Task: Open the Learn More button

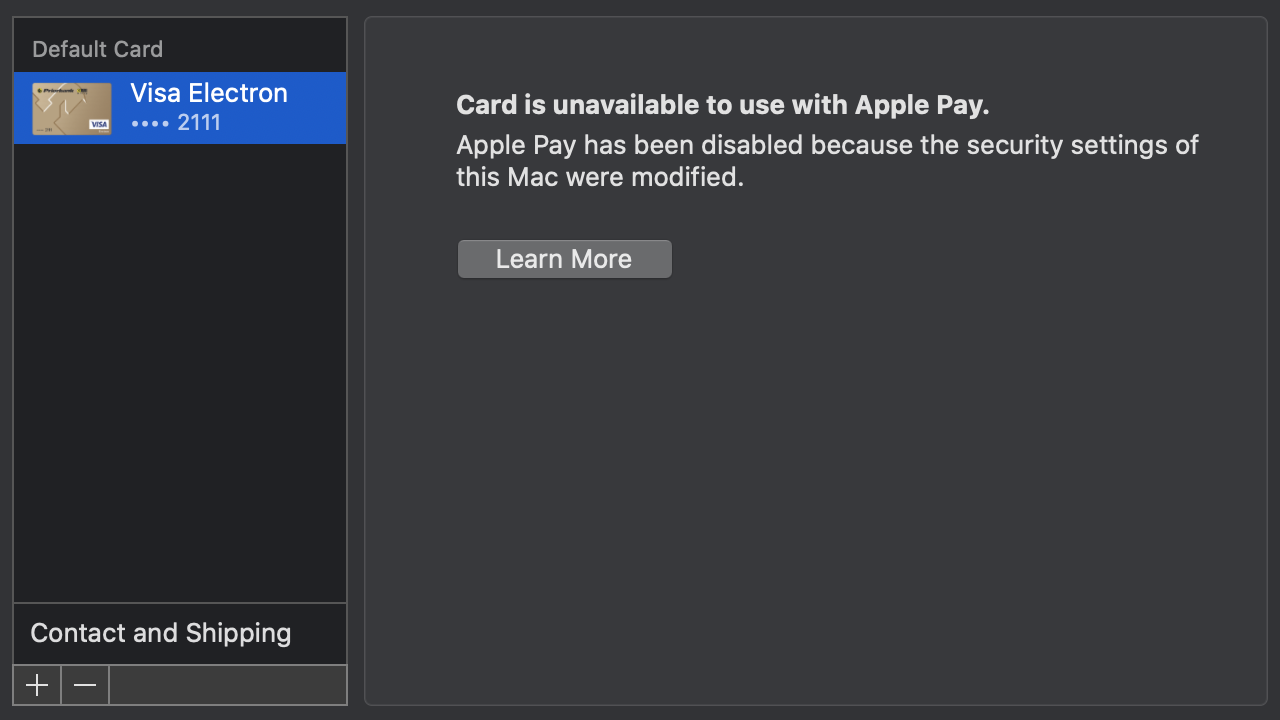Action: pyautogui.click(x=564, y=259)
